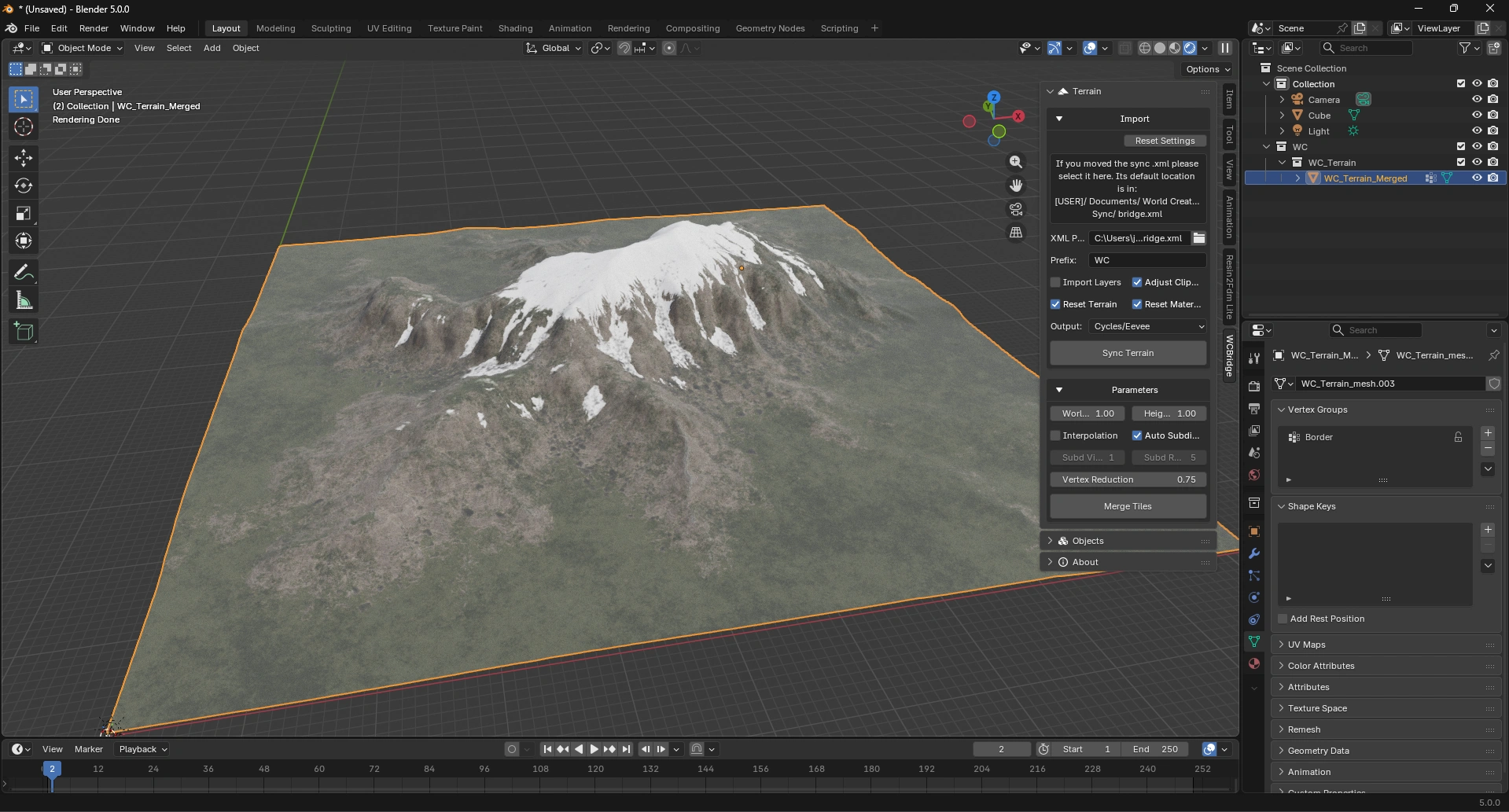Activate the Annotate tool
1509x812 pixels.
[24, 273]
